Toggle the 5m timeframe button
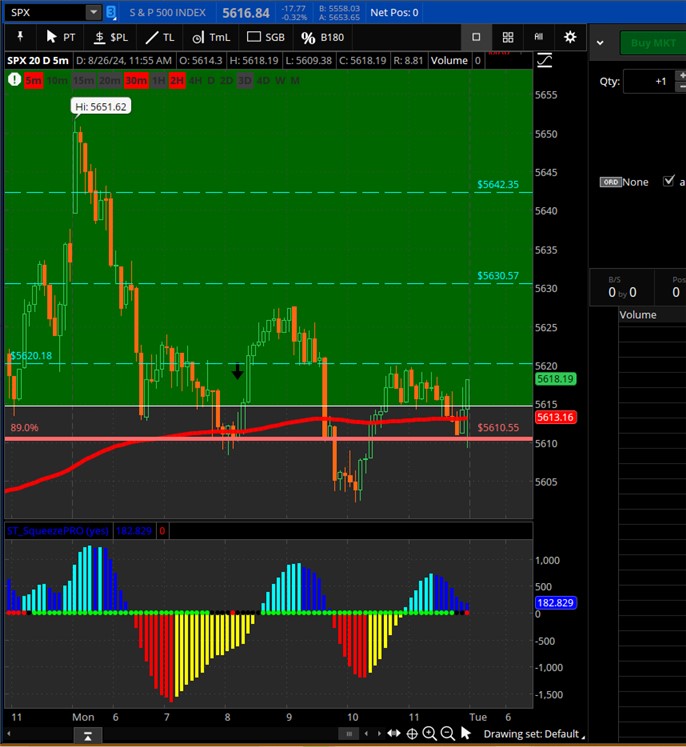 coord(33,80)
